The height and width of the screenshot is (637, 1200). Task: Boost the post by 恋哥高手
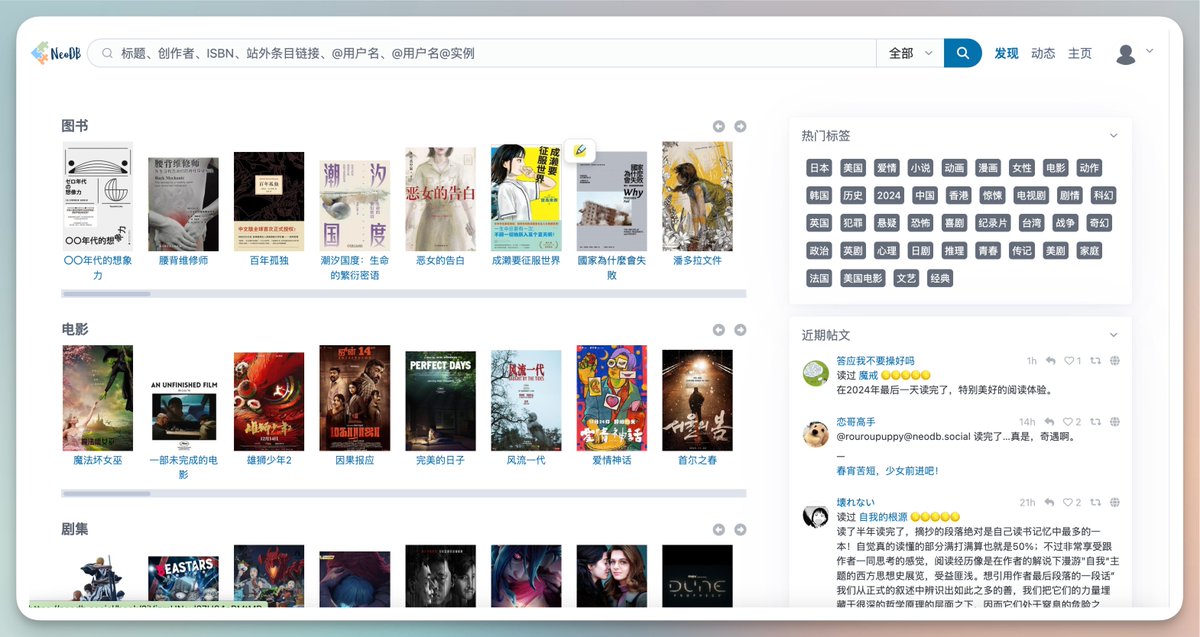click(1096, 422)
